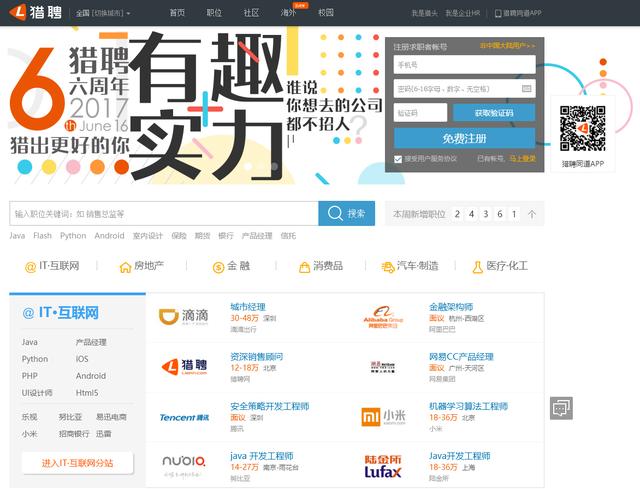Focus the 验证码 verification code field
This screenshot has width=640, height=489.
coord(420,113)
